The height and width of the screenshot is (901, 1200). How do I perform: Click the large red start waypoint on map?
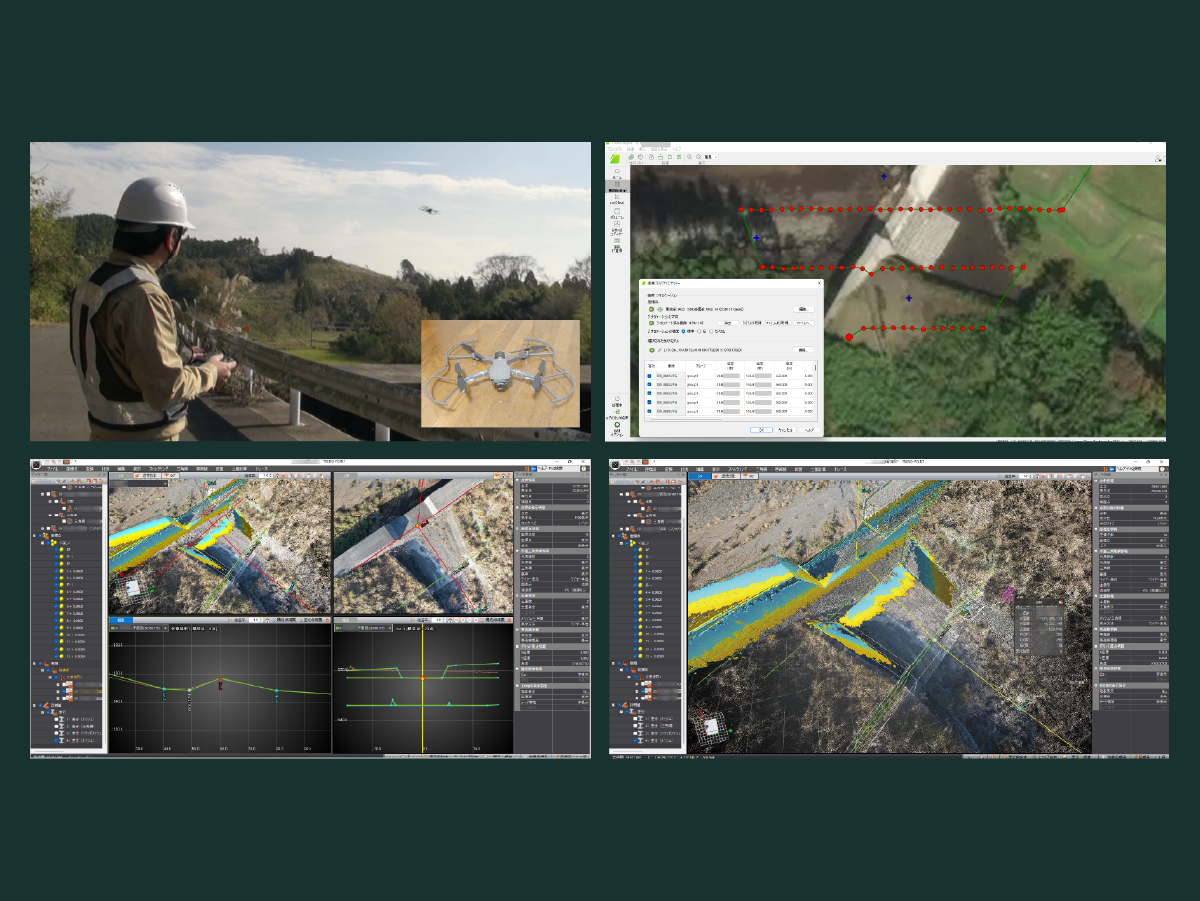point(850,337)
